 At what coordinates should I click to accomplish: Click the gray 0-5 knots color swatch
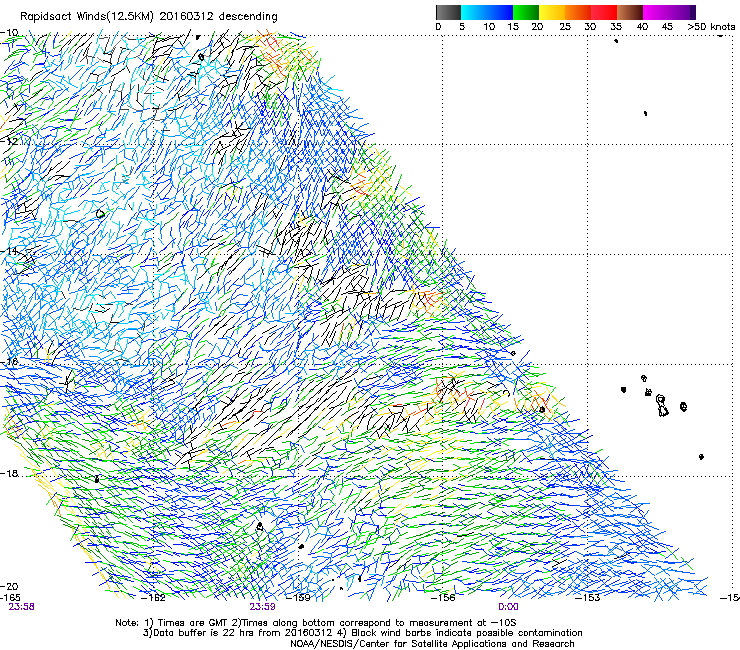click(x=448, y=12)
